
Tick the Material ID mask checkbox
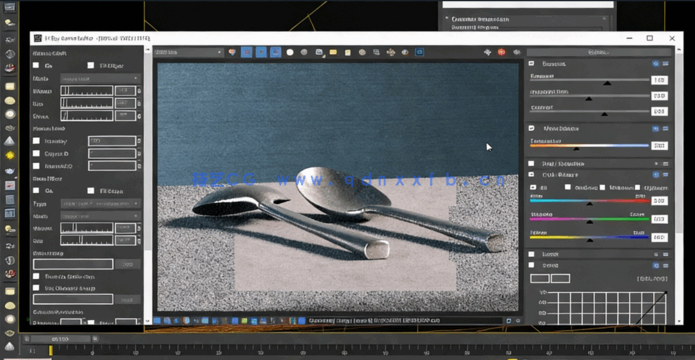(x=36, y=166)
